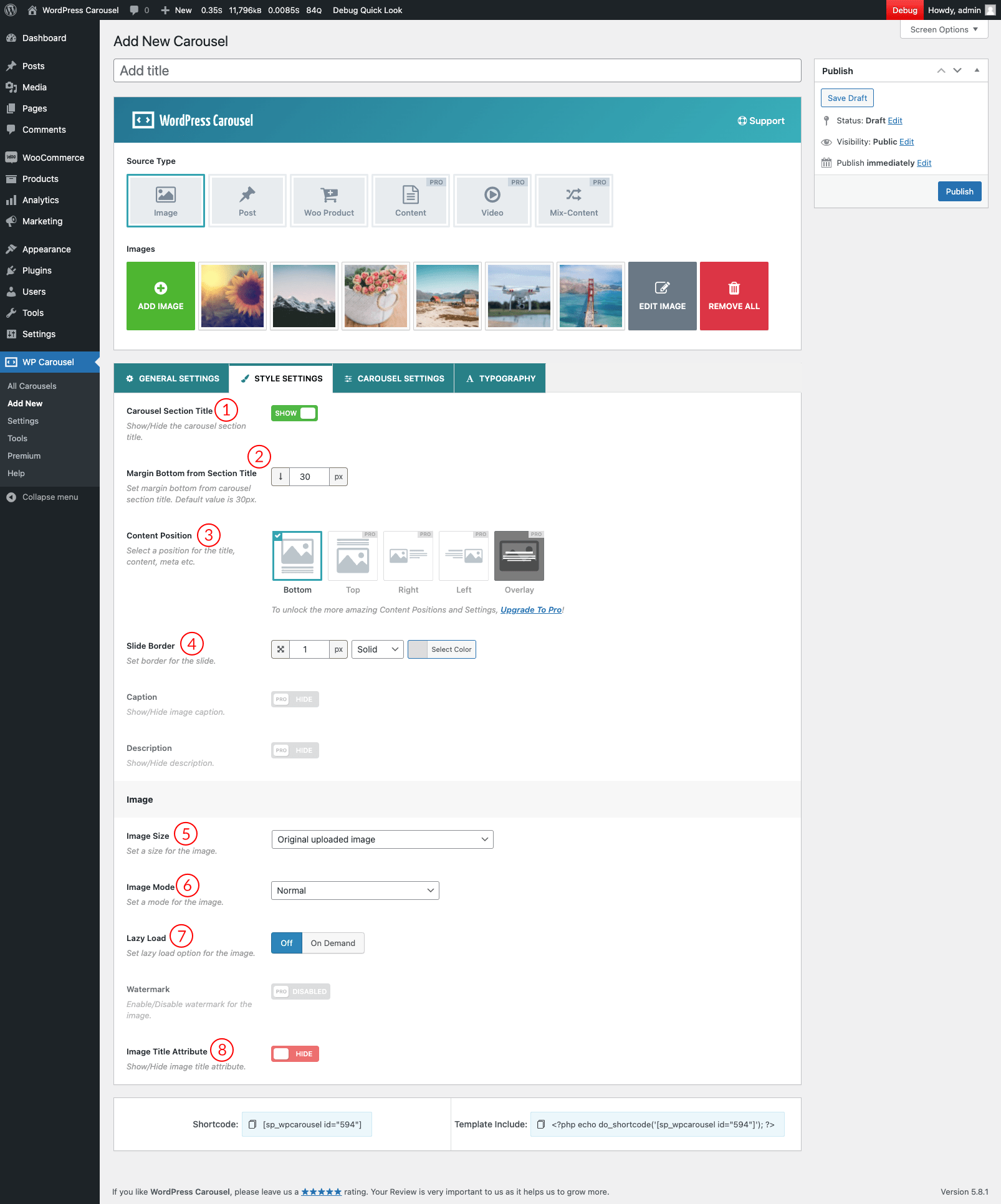This screenshot has width=1001, height=1204.
Task: Copy the shortcode using the clipboard icon
Action: [x=252, y=1124]
